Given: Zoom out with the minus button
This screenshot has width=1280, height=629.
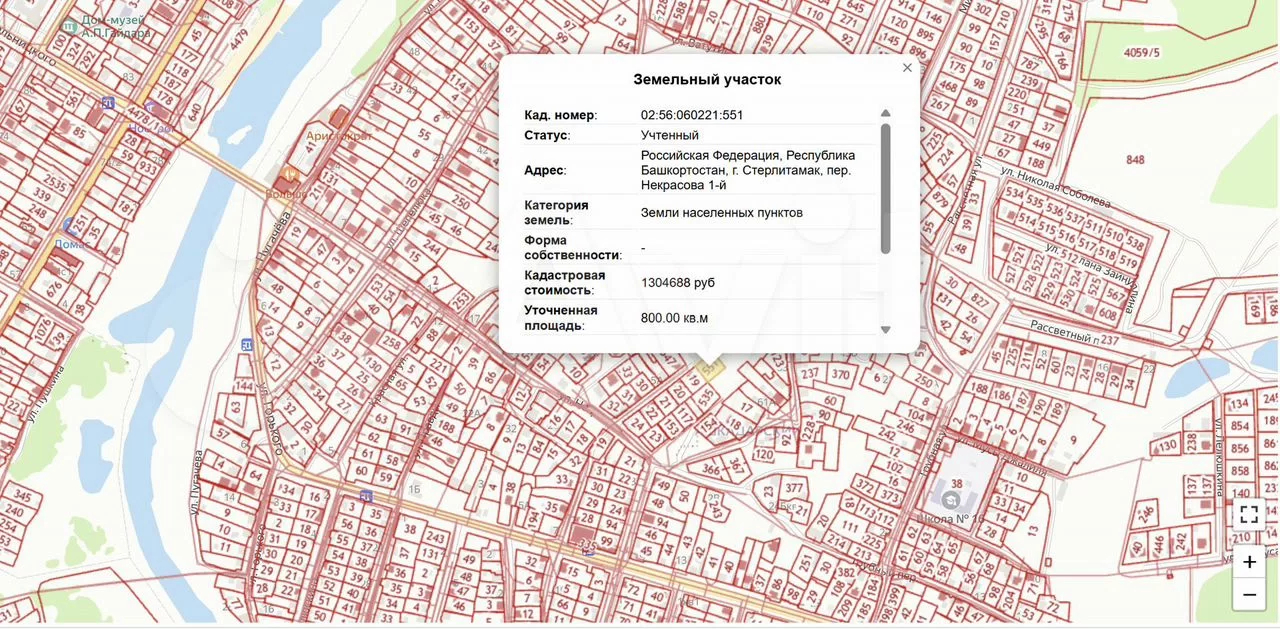Looking at the screenshot, I should click(x=1249, y=596).
